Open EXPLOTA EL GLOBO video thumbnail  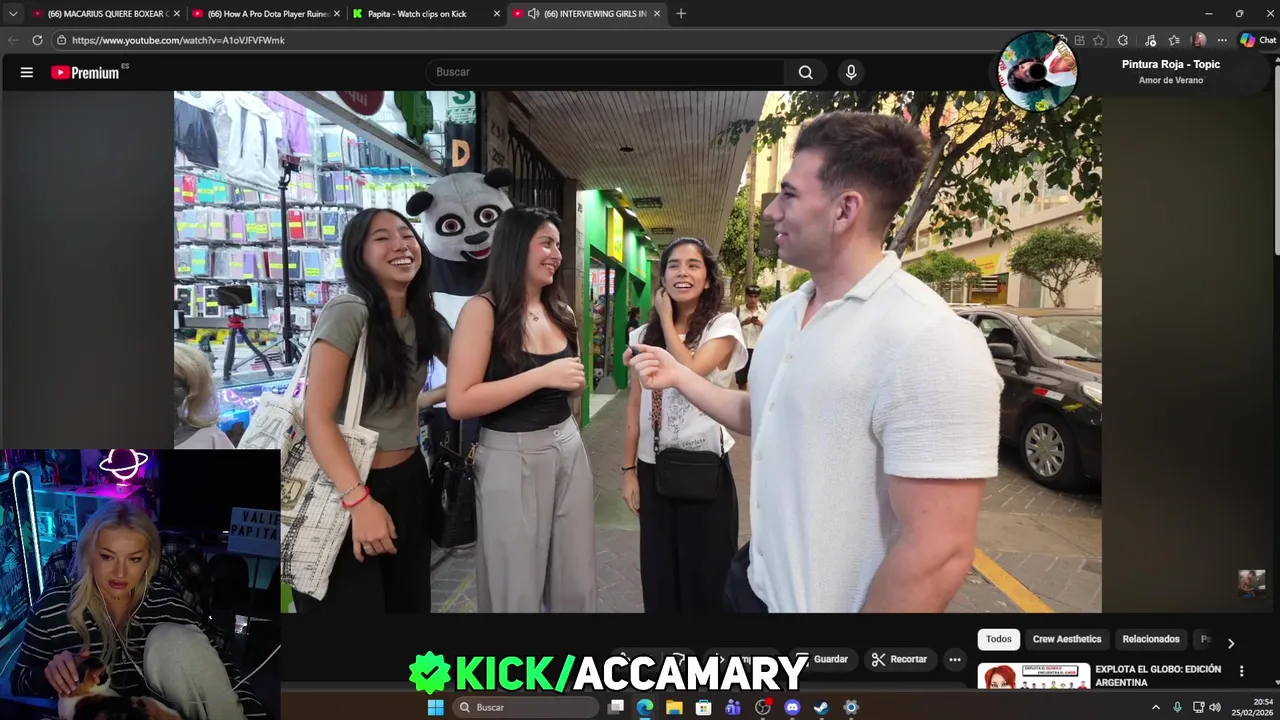point(1034,676)
